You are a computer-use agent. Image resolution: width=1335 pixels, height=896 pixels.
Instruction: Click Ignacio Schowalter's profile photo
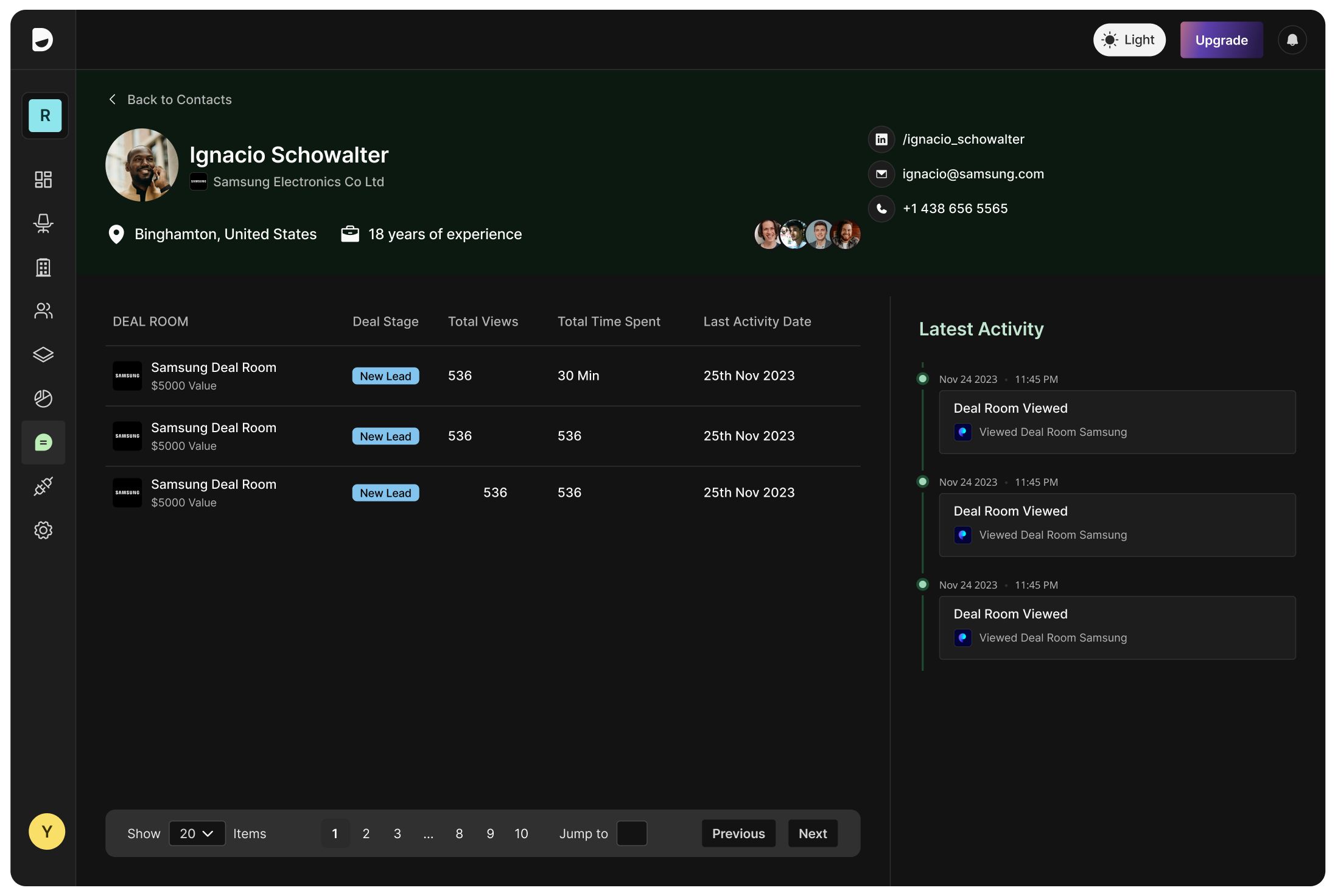[142, 165]
